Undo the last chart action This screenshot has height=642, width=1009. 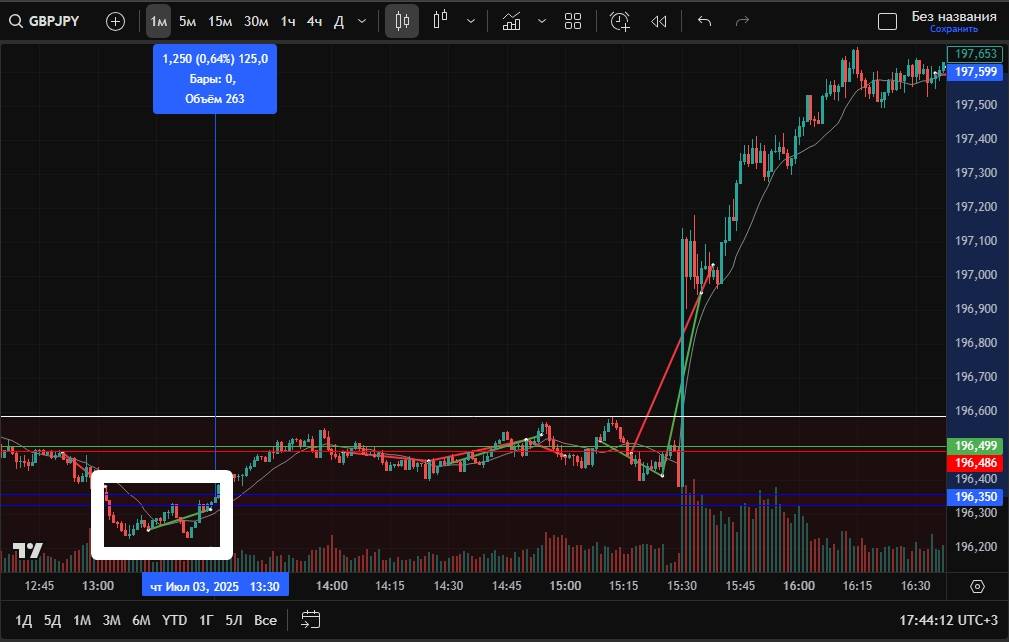click(705, 21)
